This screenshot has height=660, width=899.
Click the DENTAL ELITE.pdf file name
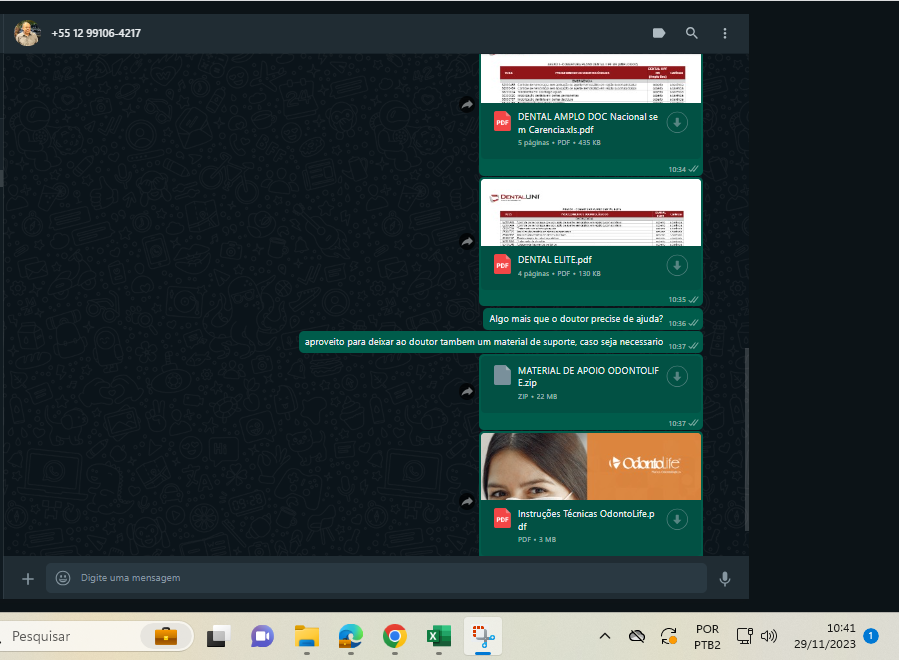[x=554, y=260]
